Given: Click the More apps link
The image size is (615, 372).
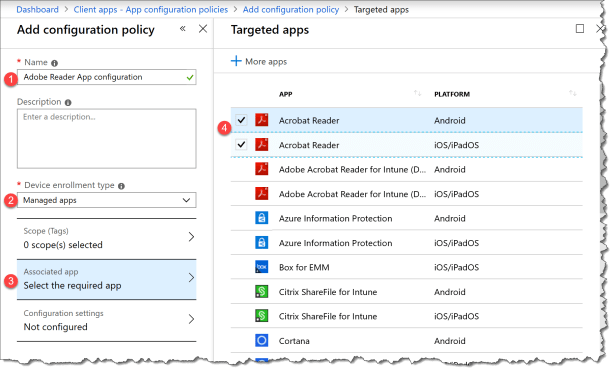Looking at the screenshot, I should [x=266, y=62].
